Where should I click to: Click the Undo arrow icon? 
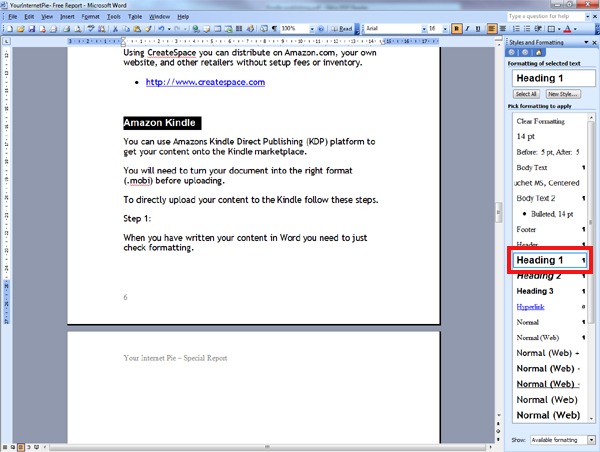tap(162, 29)
